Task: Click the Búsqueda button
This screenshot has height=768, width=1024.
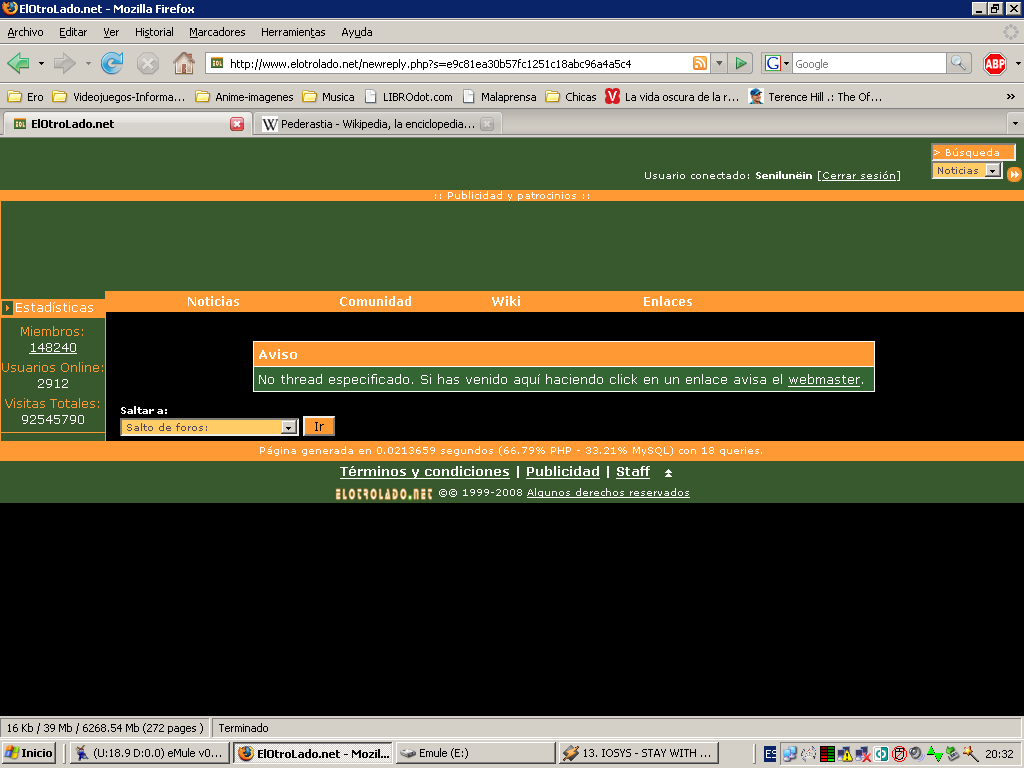Action: pyautogui.click(x=972, y=152)
